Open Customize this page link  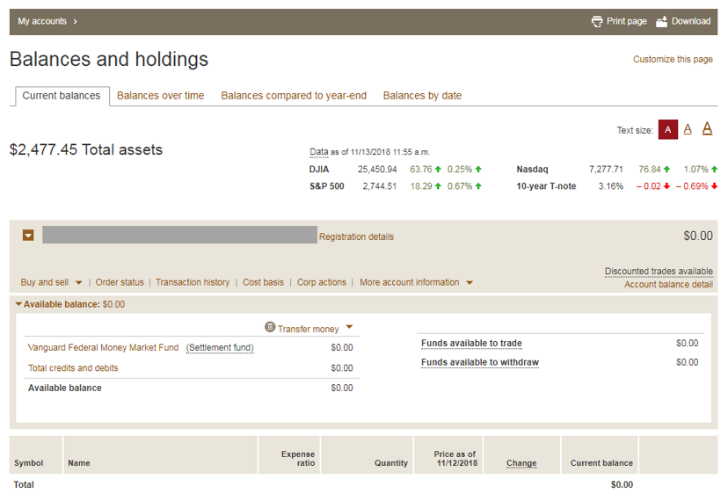click(672, 60)
